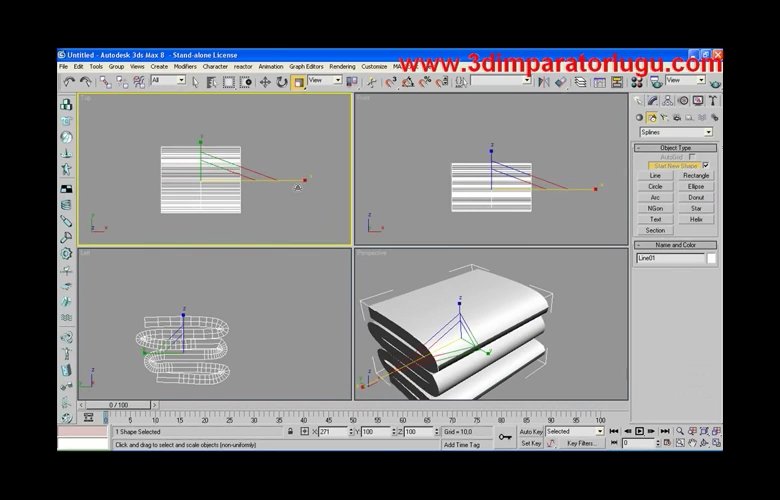This screenshot has width=780, height=500.
Task: Select the Select and Link tool
Action: coord(105,82)
